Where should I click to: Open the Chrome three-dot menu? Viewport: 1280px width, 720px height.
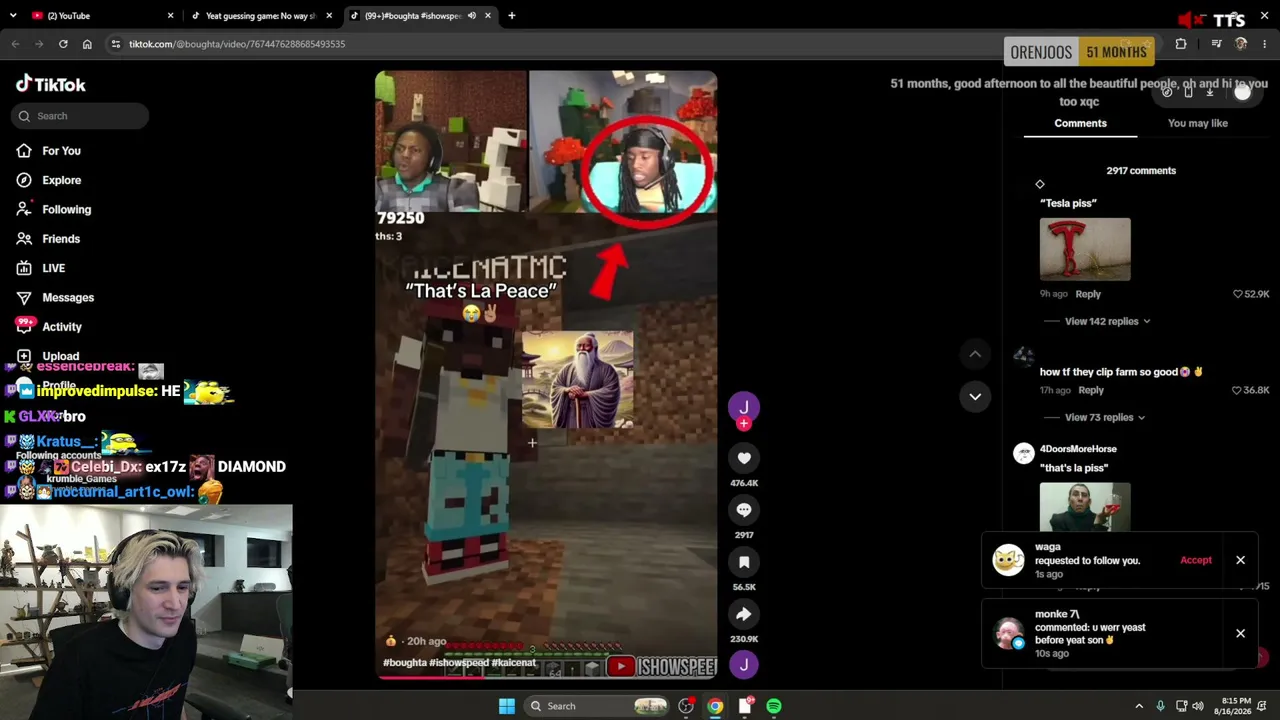pyautogui.click(x=1264, y=44)
